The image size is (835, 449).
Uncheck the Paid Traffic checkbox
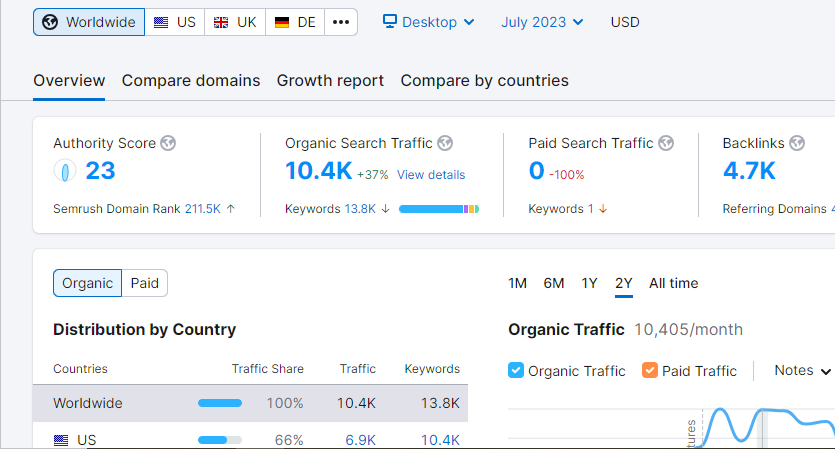coord(650,370)
